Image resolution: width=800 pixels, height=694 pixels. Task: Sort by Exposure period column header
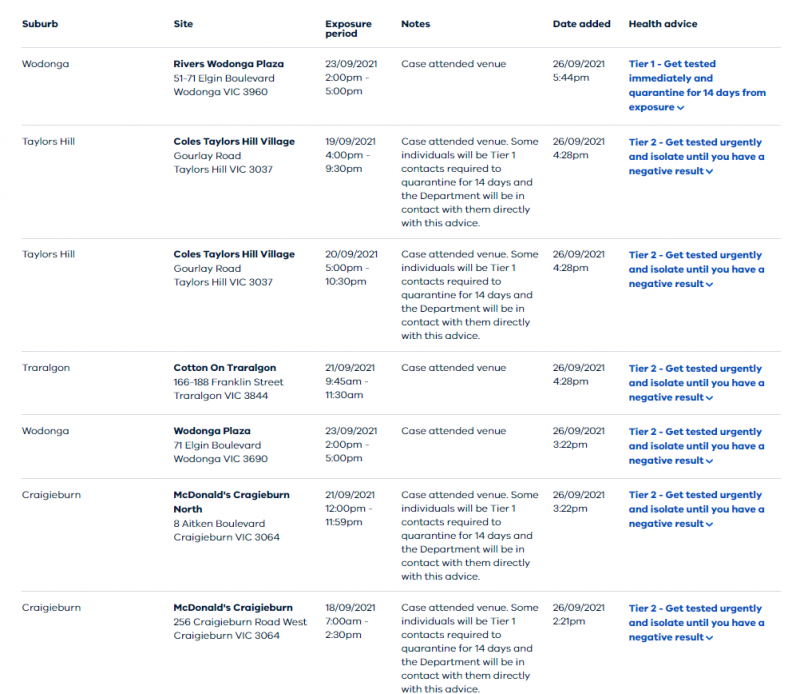[x=348, y=29]
